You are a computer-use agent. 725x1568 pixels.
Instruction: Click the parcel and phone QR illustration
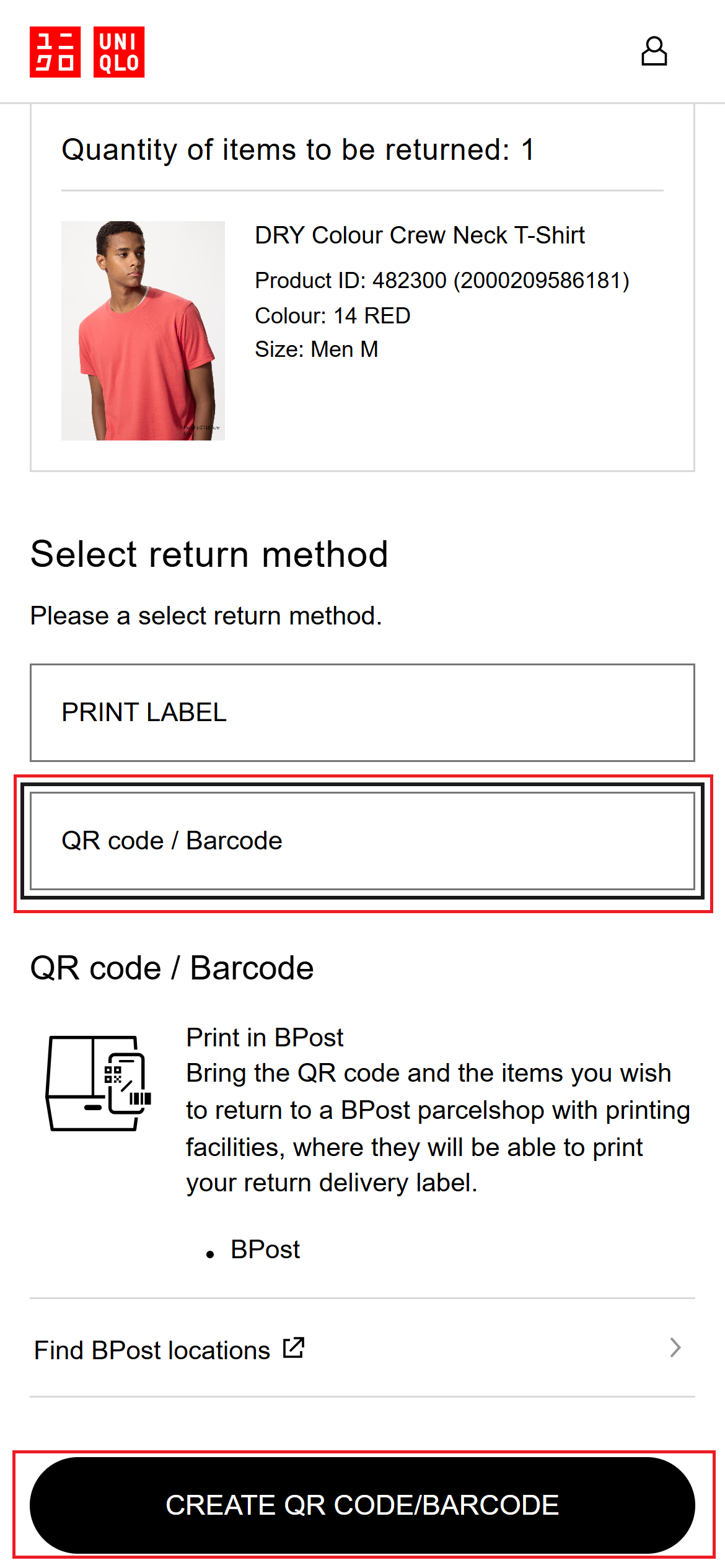point(99,1084)
